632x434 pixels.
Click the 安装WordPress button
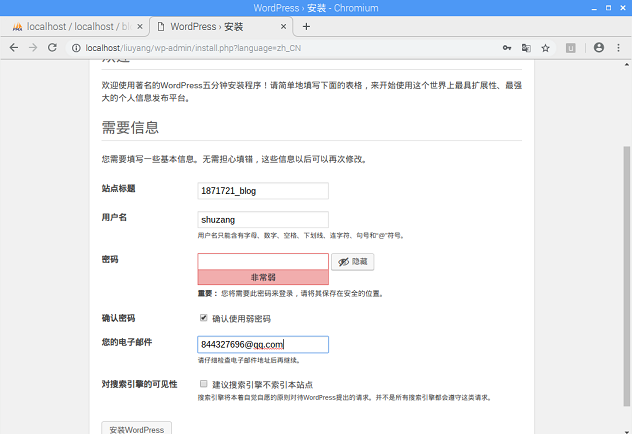point(137,429)
